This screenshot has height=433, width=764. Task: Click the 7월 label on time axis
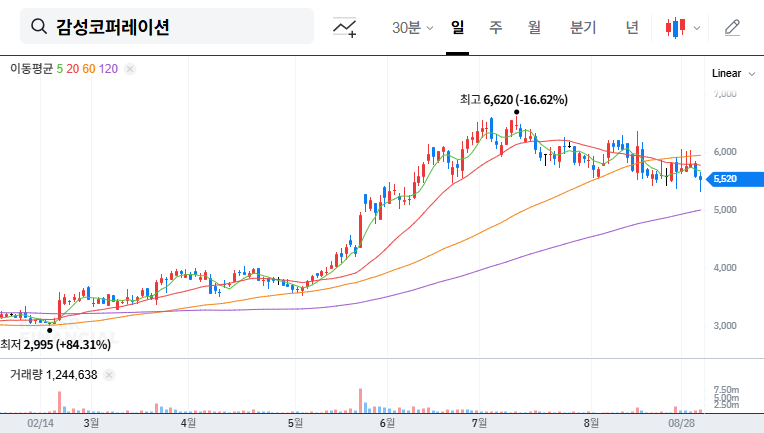479,423
